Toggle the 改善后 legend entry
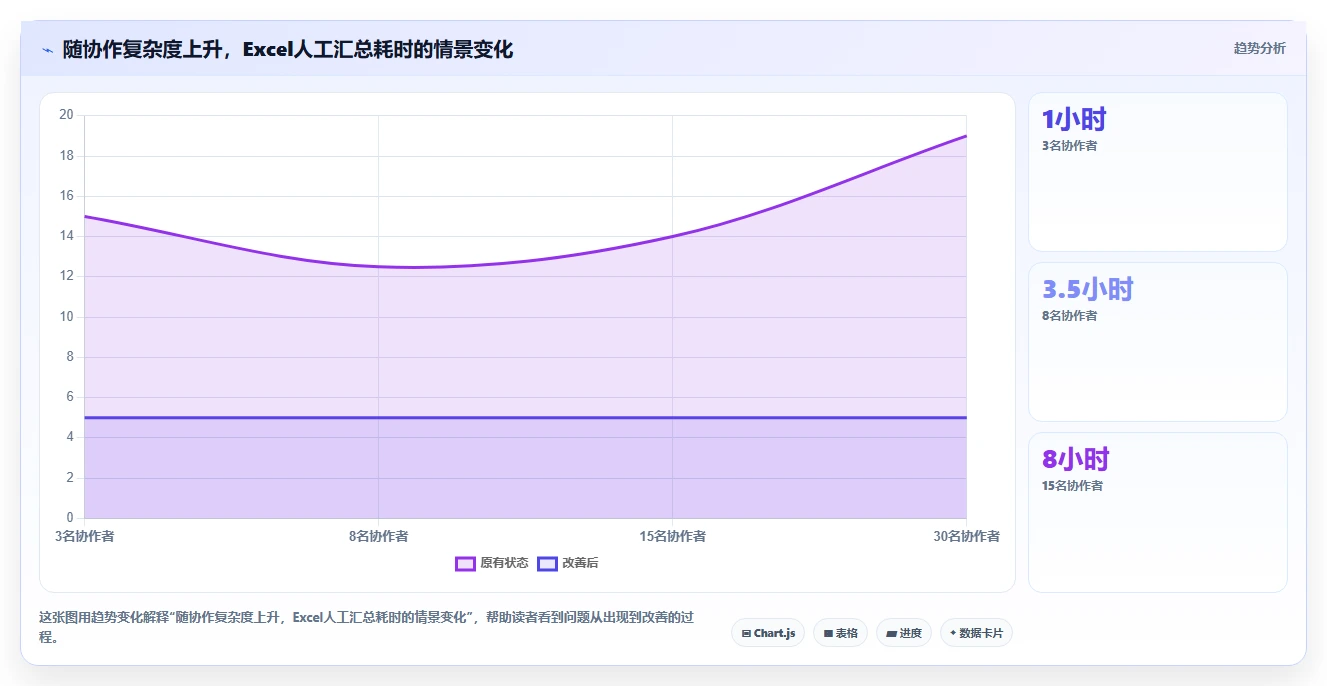This screenshot has width=1327, height=686. (x=568, y=563)
